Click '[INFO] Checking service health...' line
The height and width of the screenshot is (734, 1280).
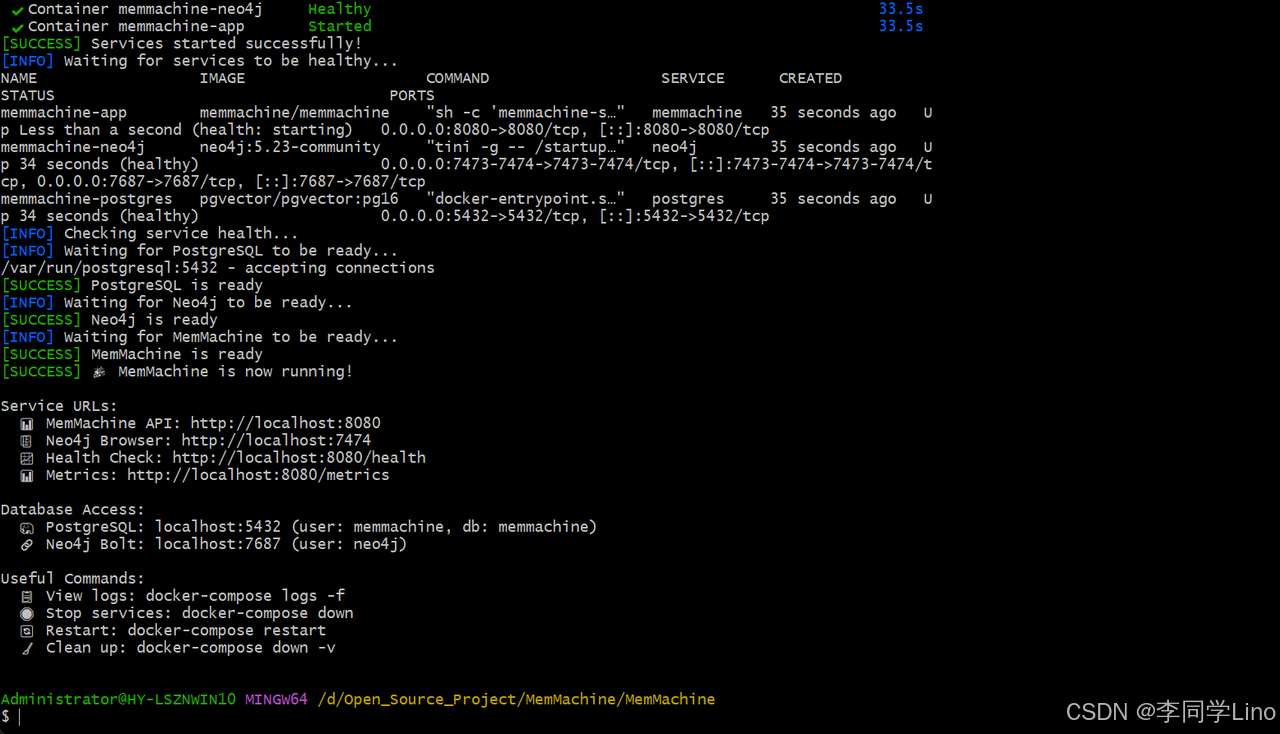(x=150, y=233)
